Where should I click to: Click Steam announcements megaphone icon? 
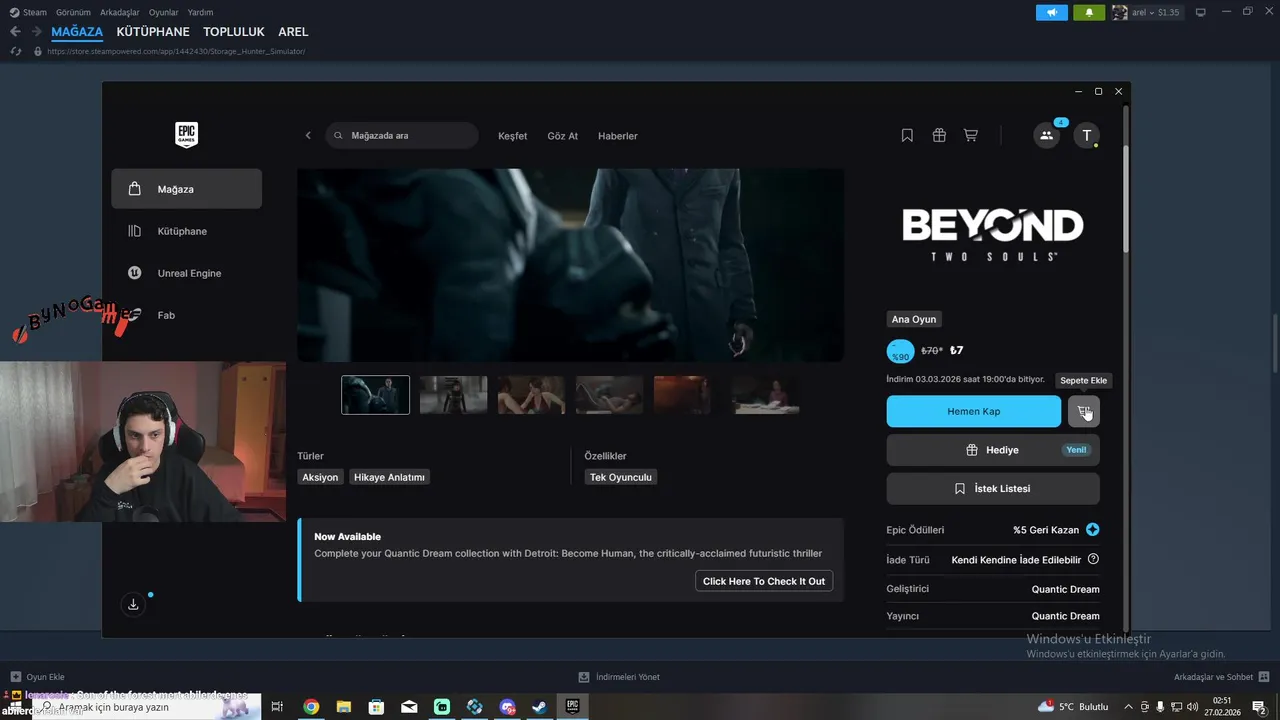pyautogui.click(x=1052, y=12)
